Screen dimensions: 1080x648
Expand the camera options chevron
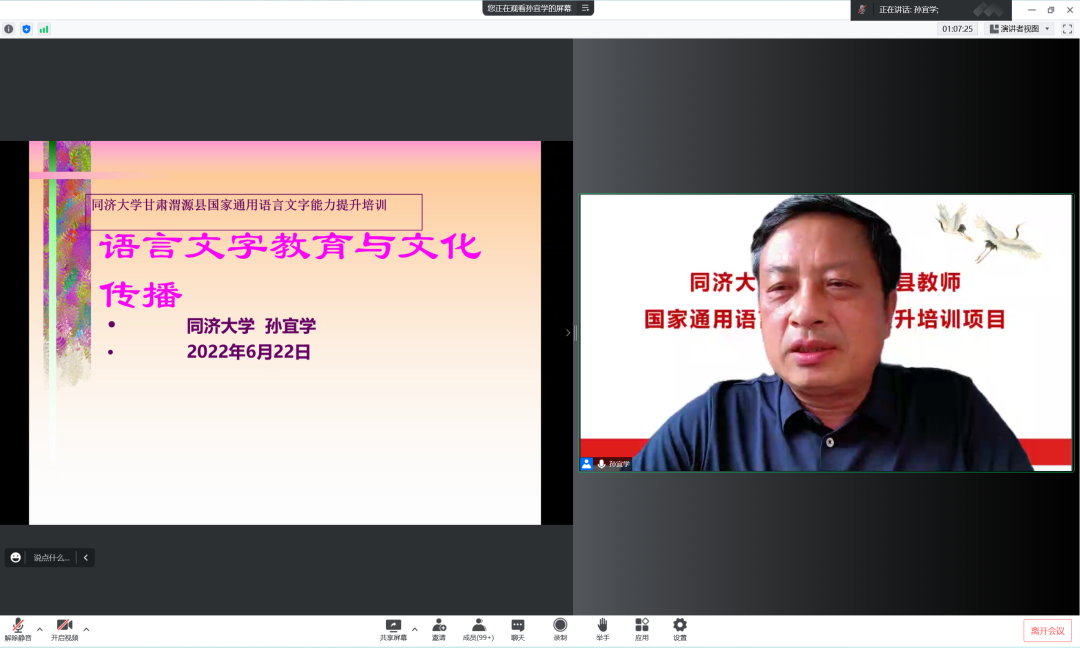(86, 629)
